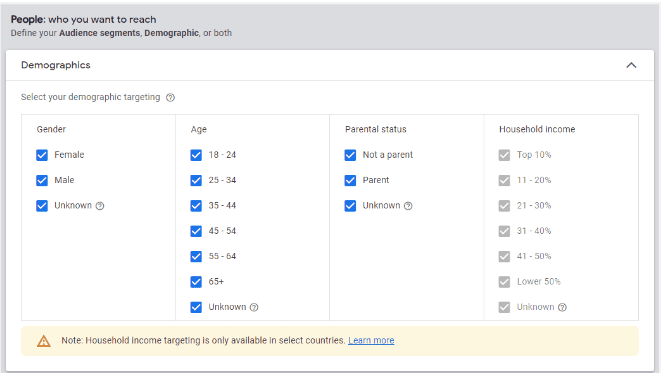Open help icon next to Household income Unknown
The image size is (662, 373).
[x=562, y=307]
